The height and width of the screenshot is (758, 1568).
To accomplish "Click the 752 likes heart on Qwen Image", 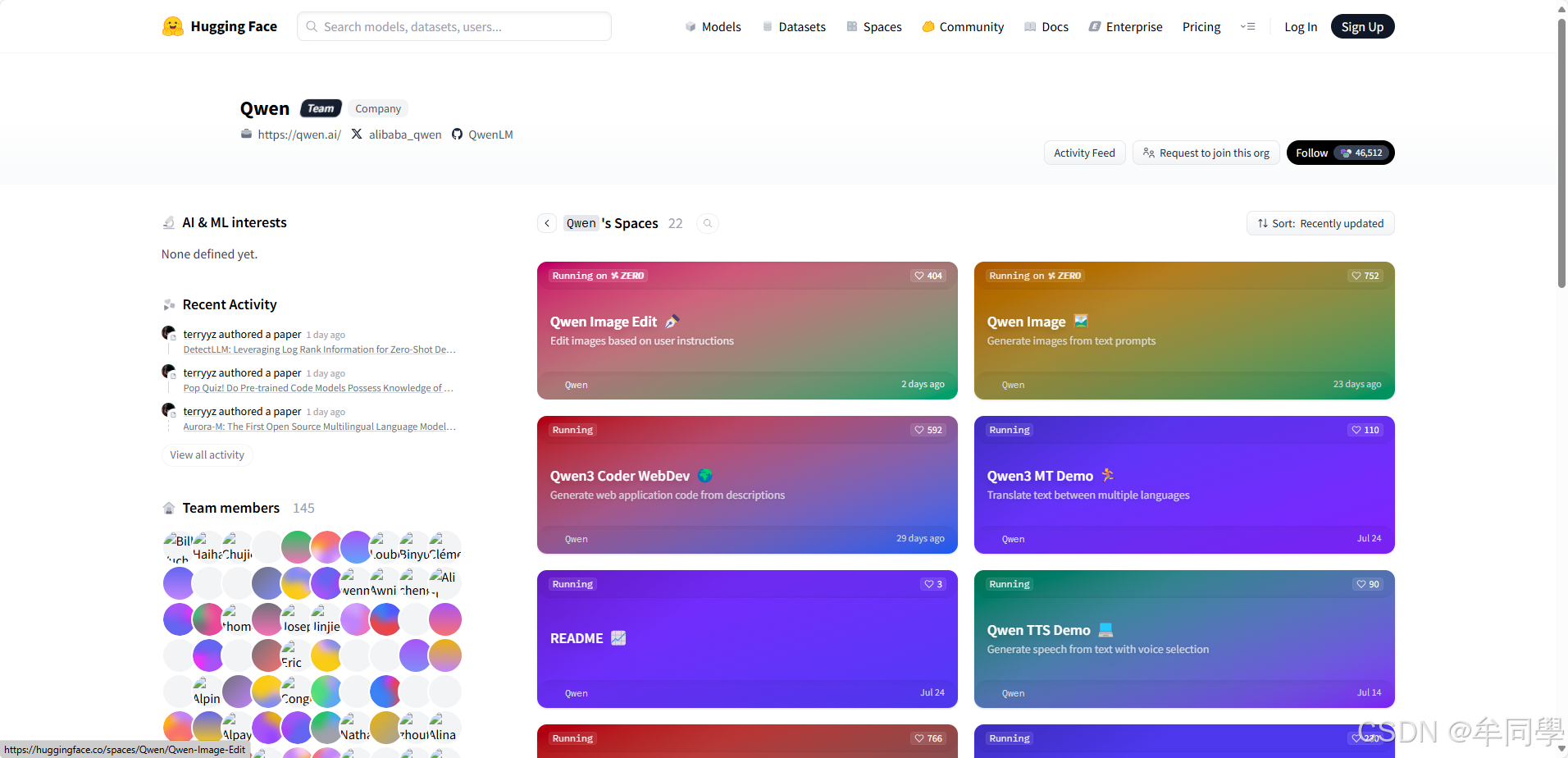I will pos(1365,276).
